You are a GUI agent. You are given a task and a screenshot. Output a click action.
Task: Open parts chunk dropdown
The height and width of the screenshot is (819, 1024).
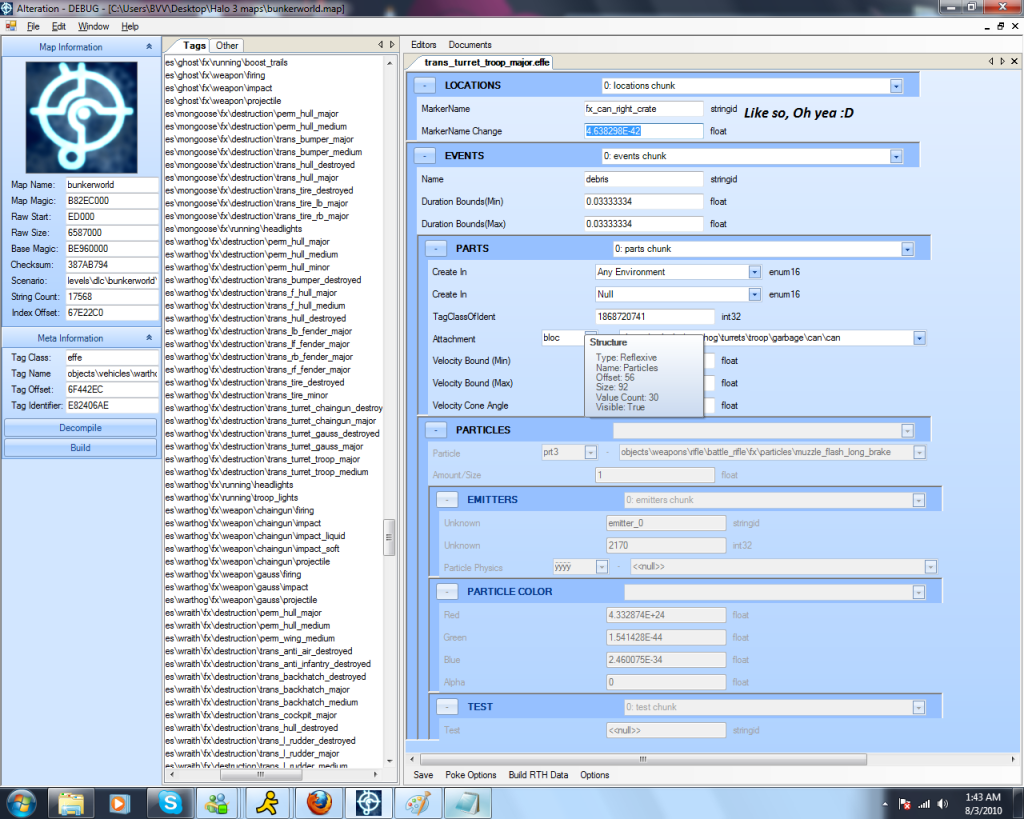(907, 249)
